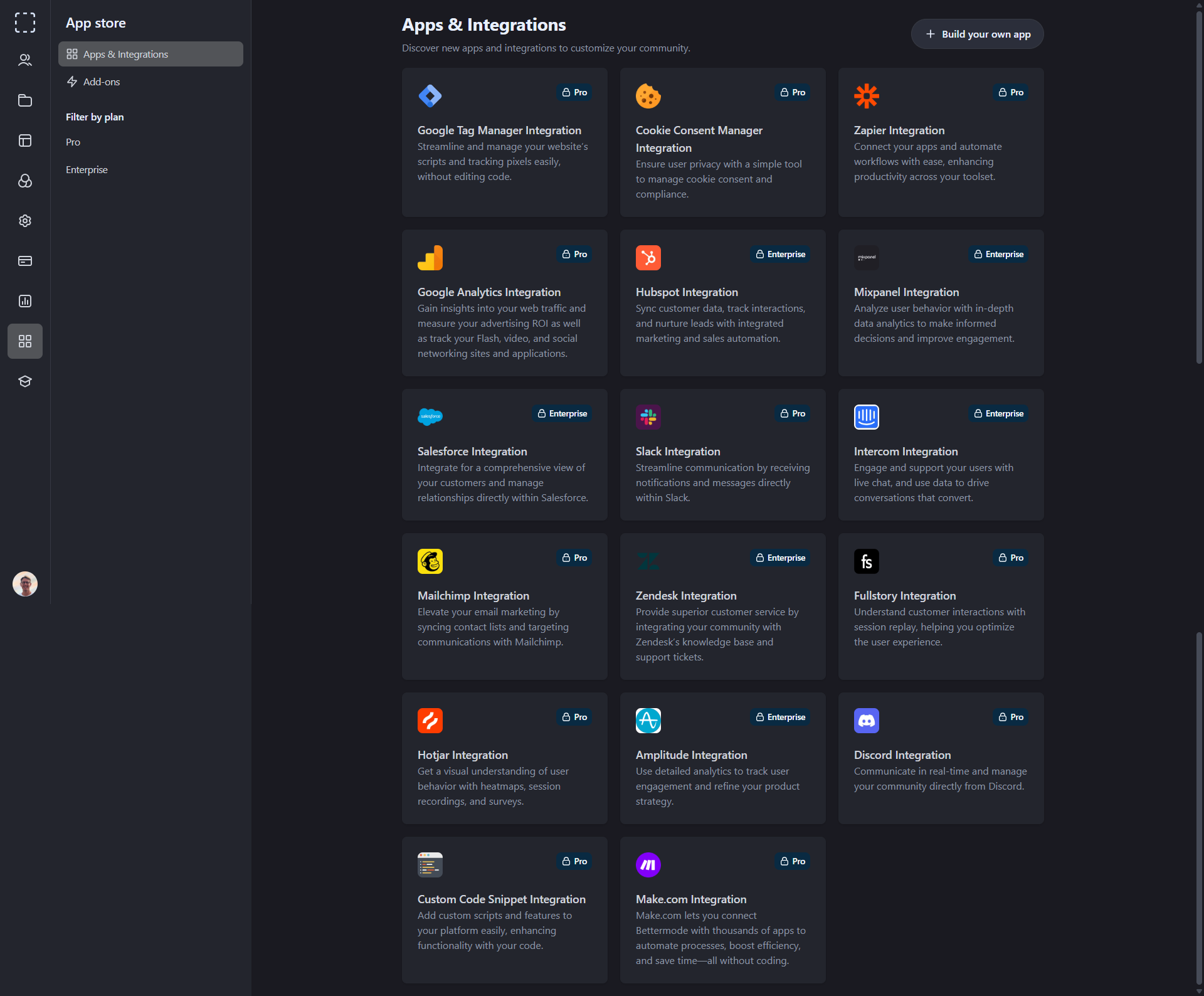Open the members icon in left sidebar
Screen dimensions: 1204x996
[25, 60]
